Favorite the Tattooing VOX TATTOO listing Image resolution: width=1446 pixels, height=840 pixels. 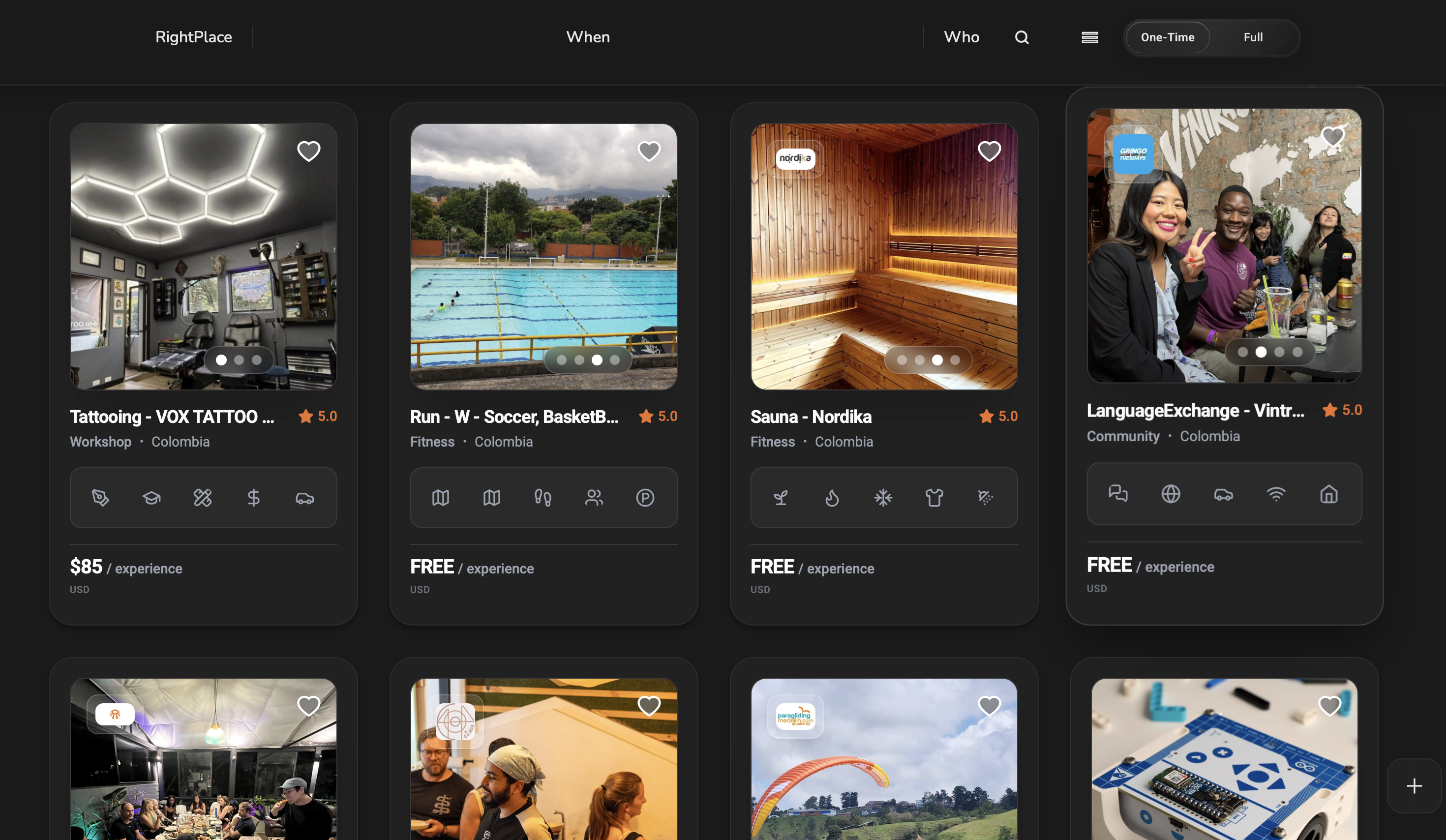tap(309, 151)
